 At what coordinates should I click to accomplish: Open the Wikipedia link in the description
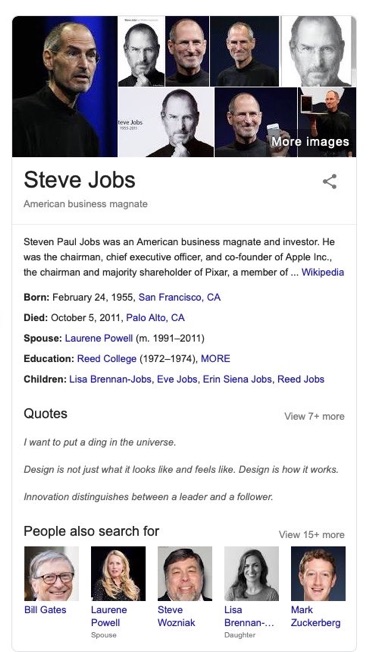pos(323,272)
